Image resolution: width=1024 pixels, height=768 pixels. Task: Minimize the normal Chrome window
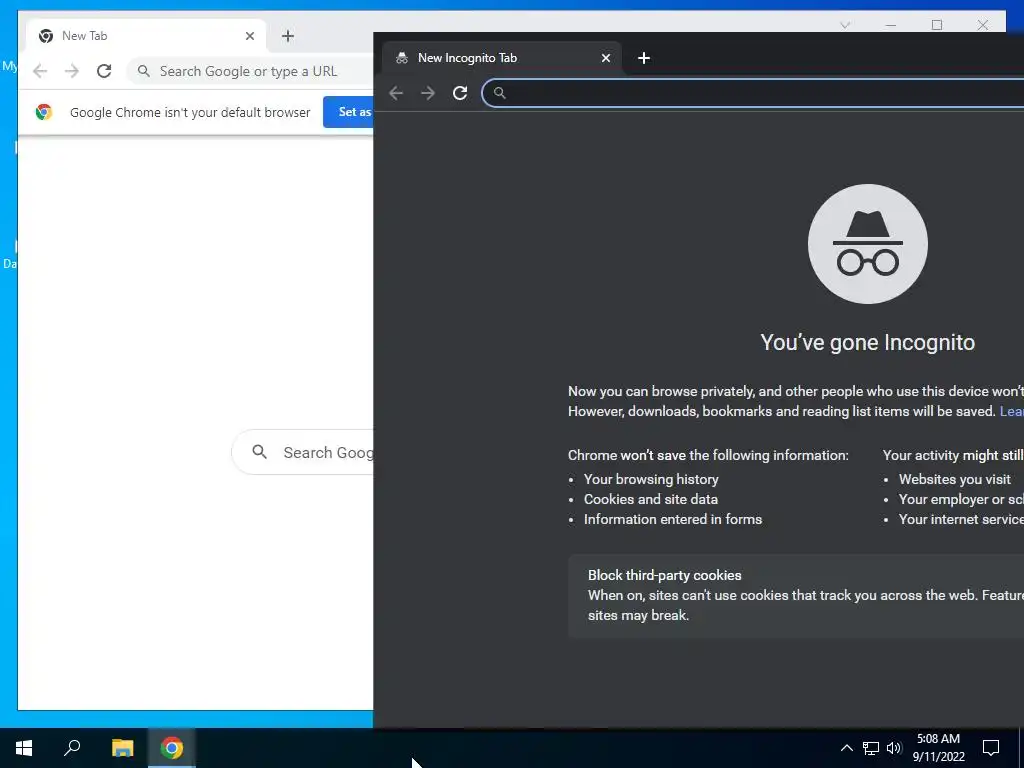891,25
